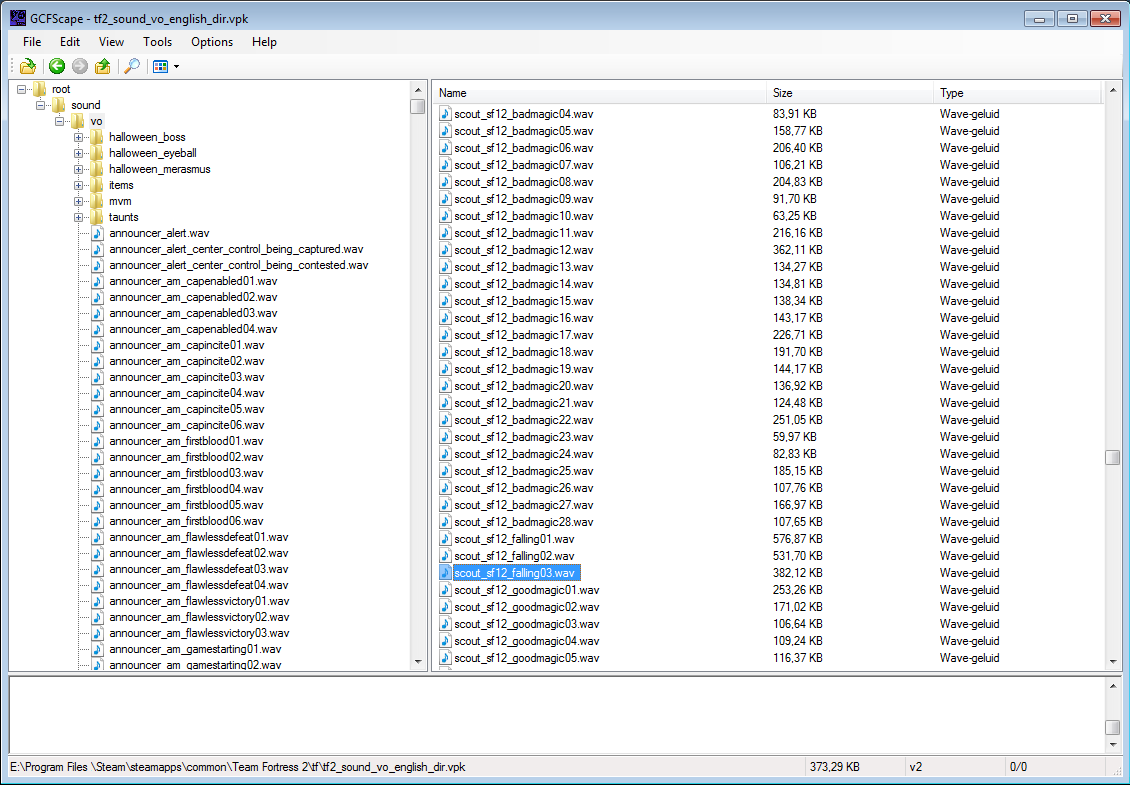Click audio icon of scout_sf12_goodmagic01.wav

point(445,590)
